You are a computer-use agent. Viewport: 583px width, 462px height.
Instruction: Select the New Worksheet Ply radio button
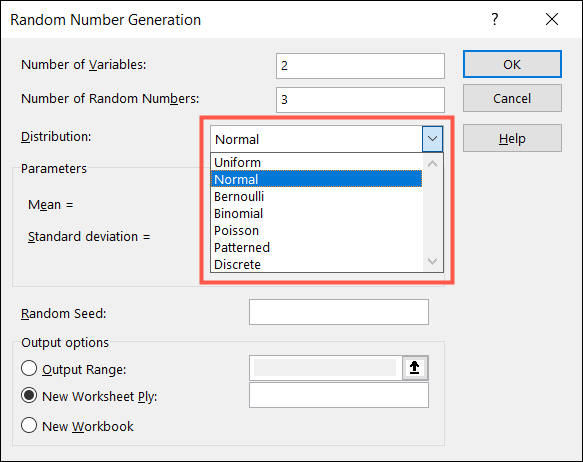click(x=29, y=395)
